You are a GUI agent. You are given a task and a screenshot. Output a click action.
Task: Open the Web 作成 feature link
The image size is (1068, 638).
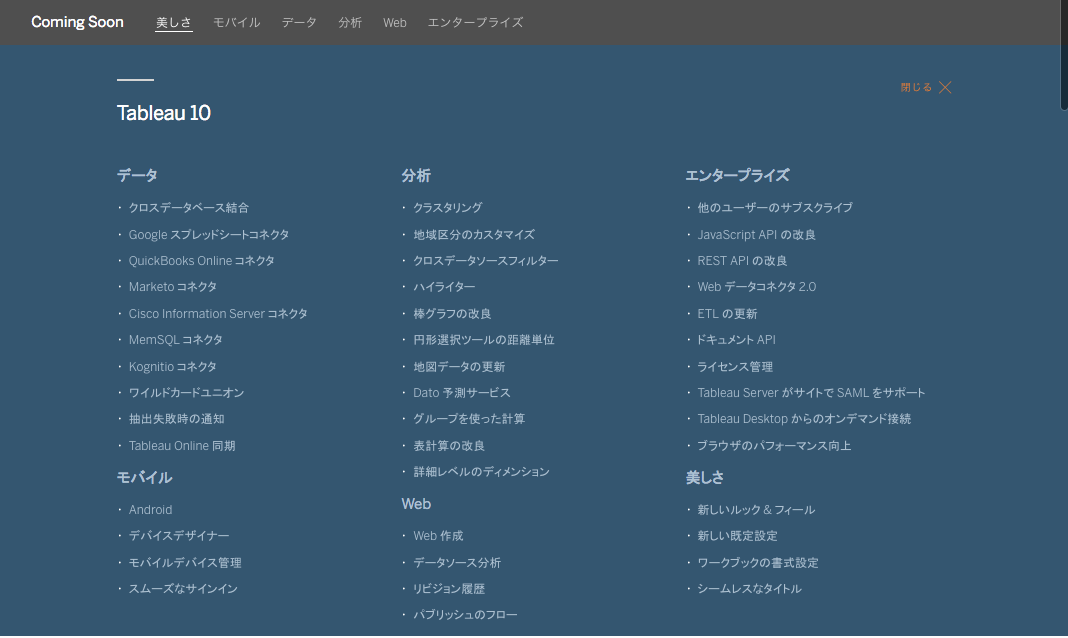click(x=438, y=535)
